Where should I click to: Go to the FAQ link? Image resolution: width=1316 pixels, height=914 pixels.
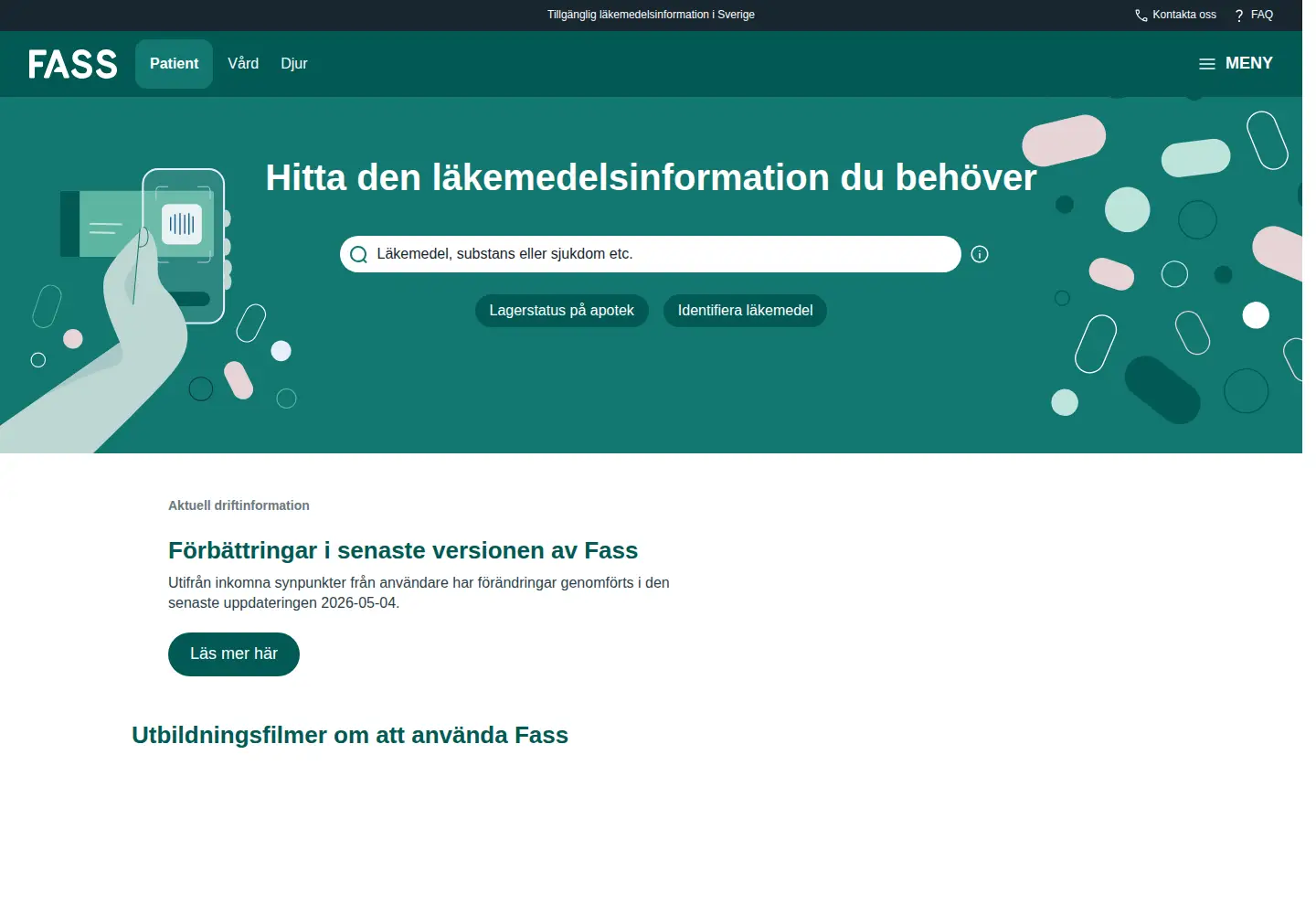[1262, 15]
